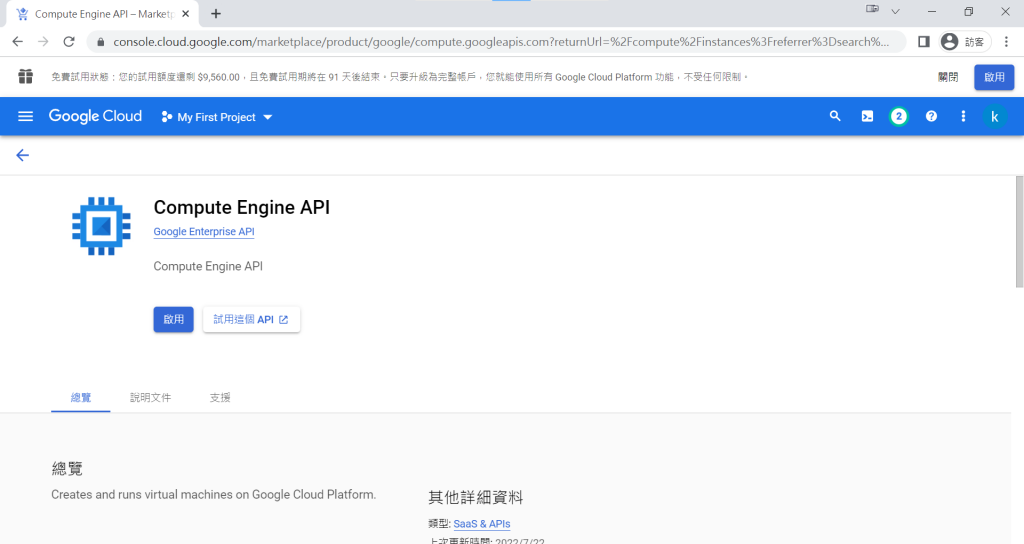Viewport: 1024px width, 544px height.
Task: Click the 總覽 section heading text
Action: click(x=67, y=468)
